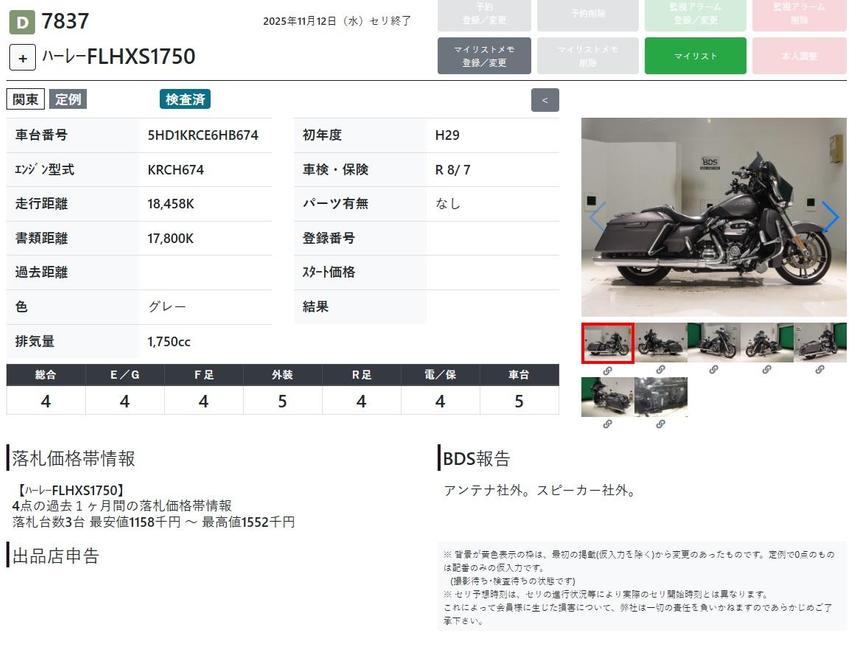
Task: Select the second motorcycle thumbnail
Action: (661, 343)
